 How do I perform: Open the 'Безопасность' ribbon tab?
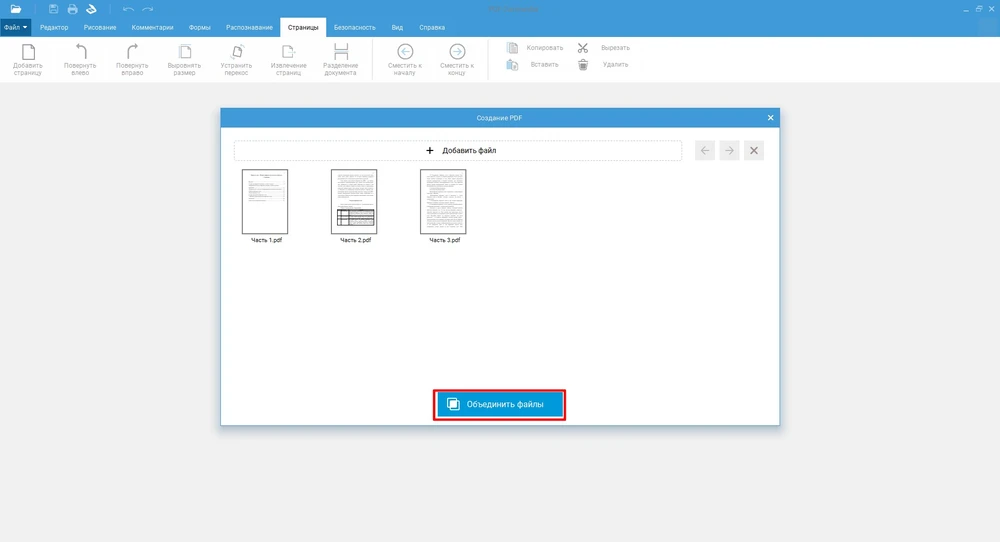tap(355, 27)
